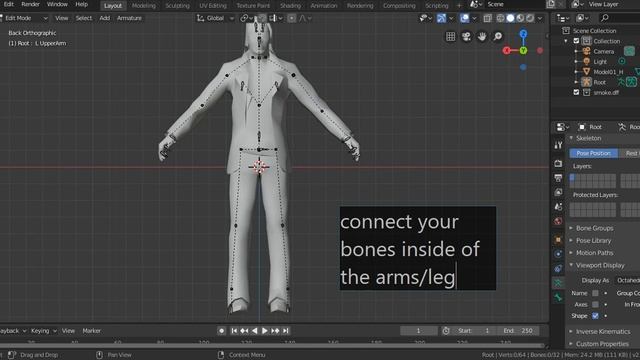Viewport: 640px width, 360px height.
Task: Open the Armature menu
Action: [x=129, y=18]
